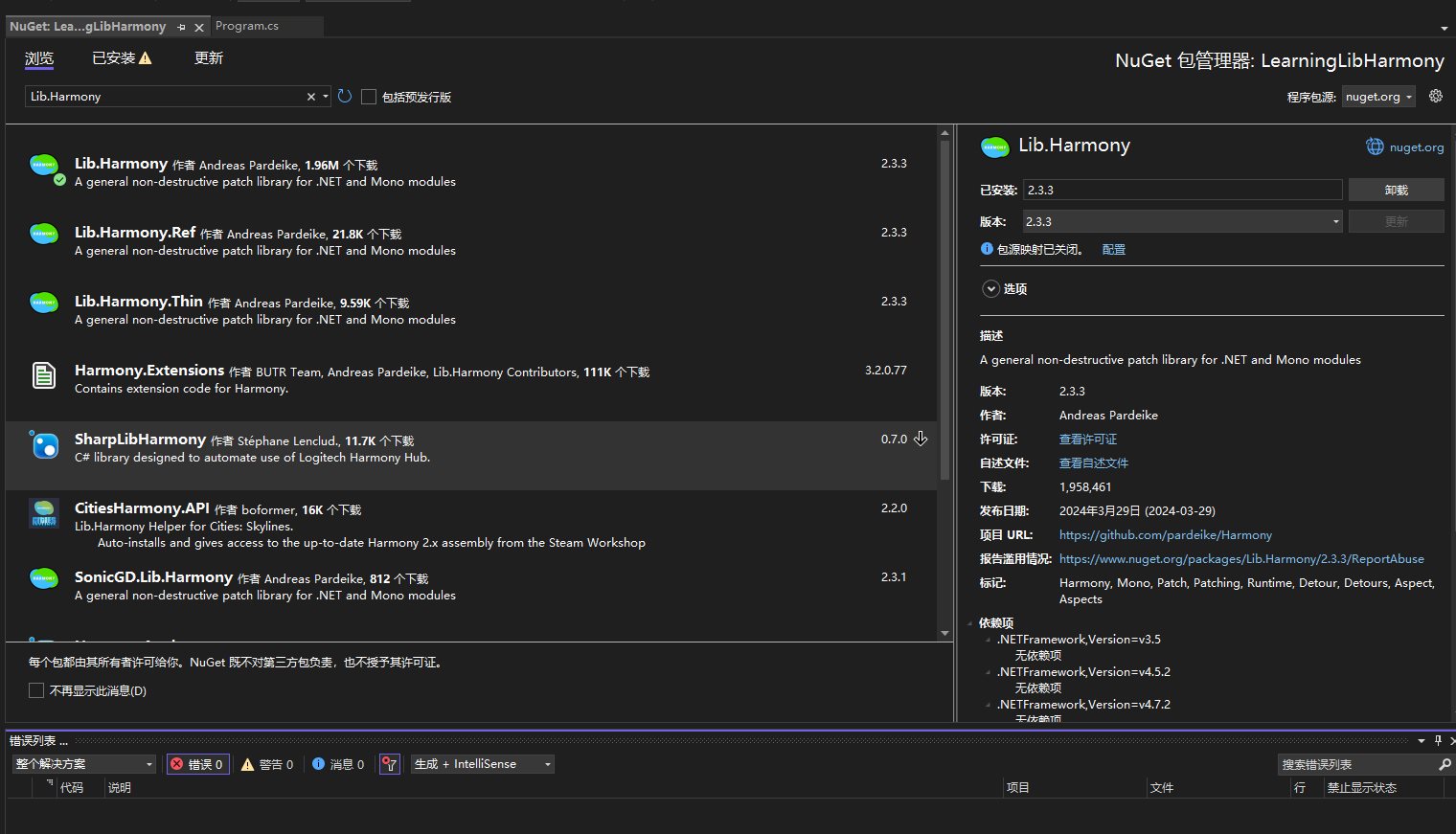Screen dimensions: 1456x834
Task: Open NuGet package source settings gear
Action: coord(1435,96)
